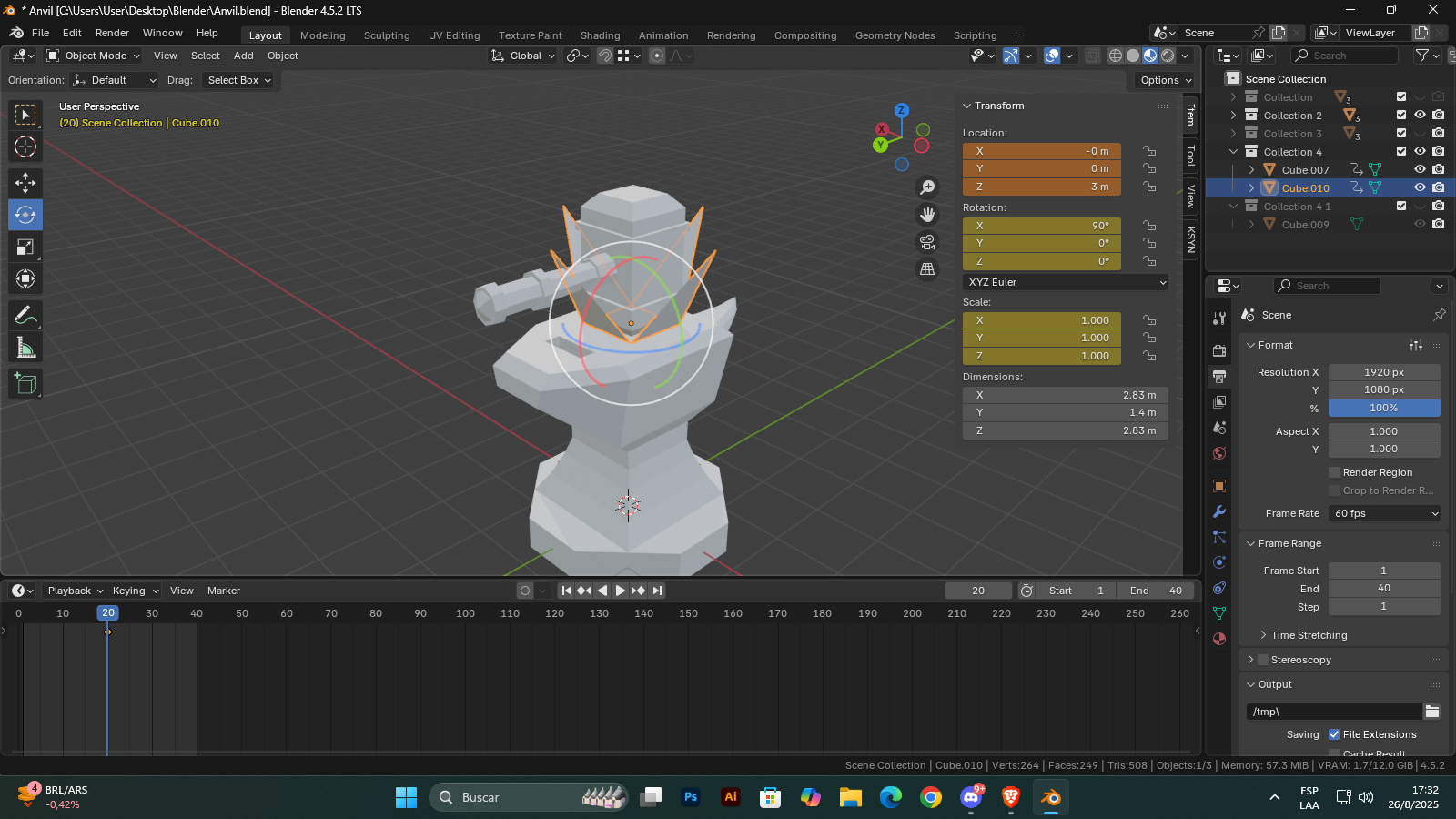Viewport: 1456px width, 819px height.
Task: Open the Options dropdown in viewport header
Action: tap(1166, 80)
